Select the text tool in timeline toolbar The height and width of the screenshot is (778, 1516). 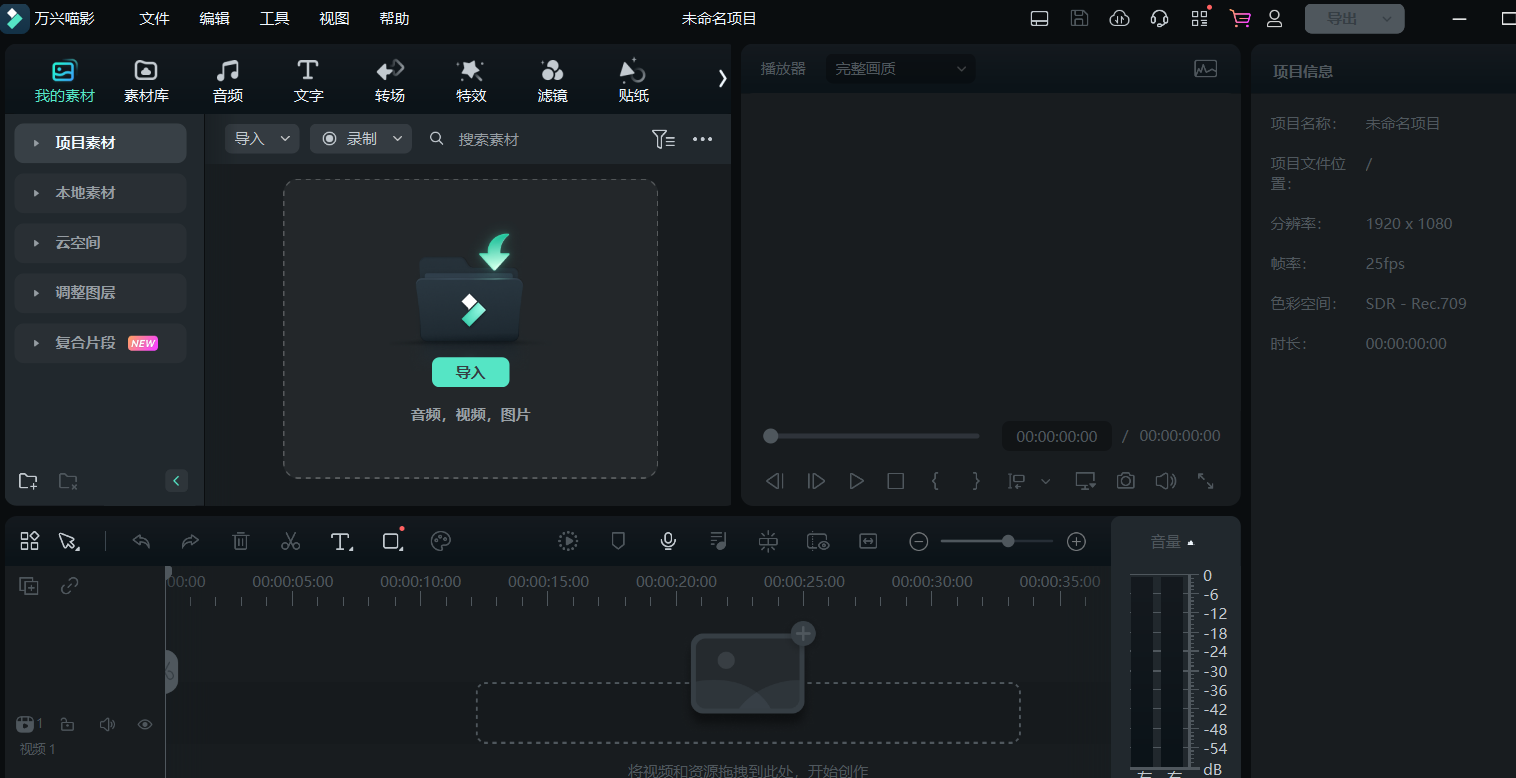(341, 541)
